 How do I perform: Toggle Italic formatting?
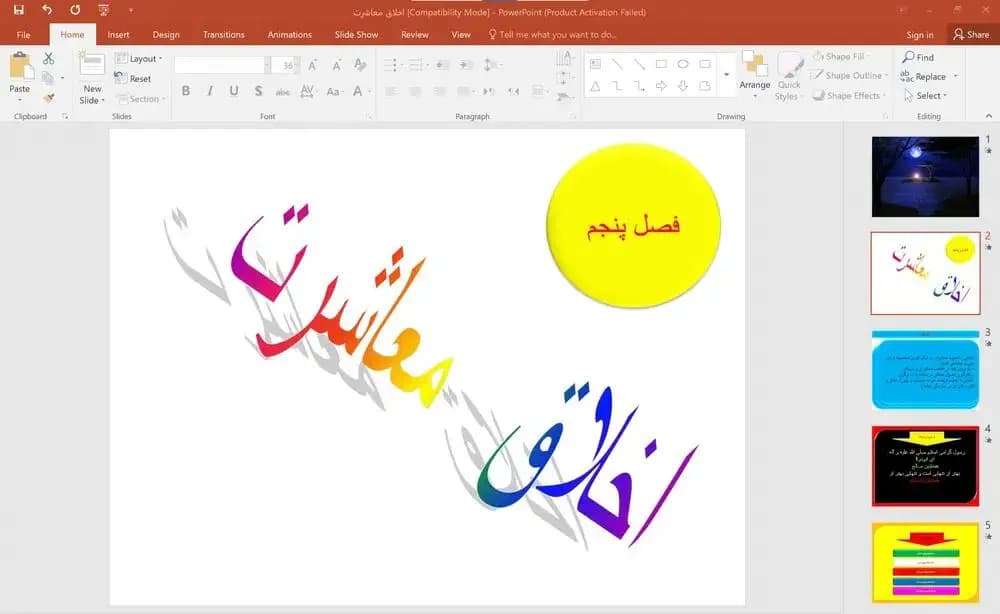point(210,91)
